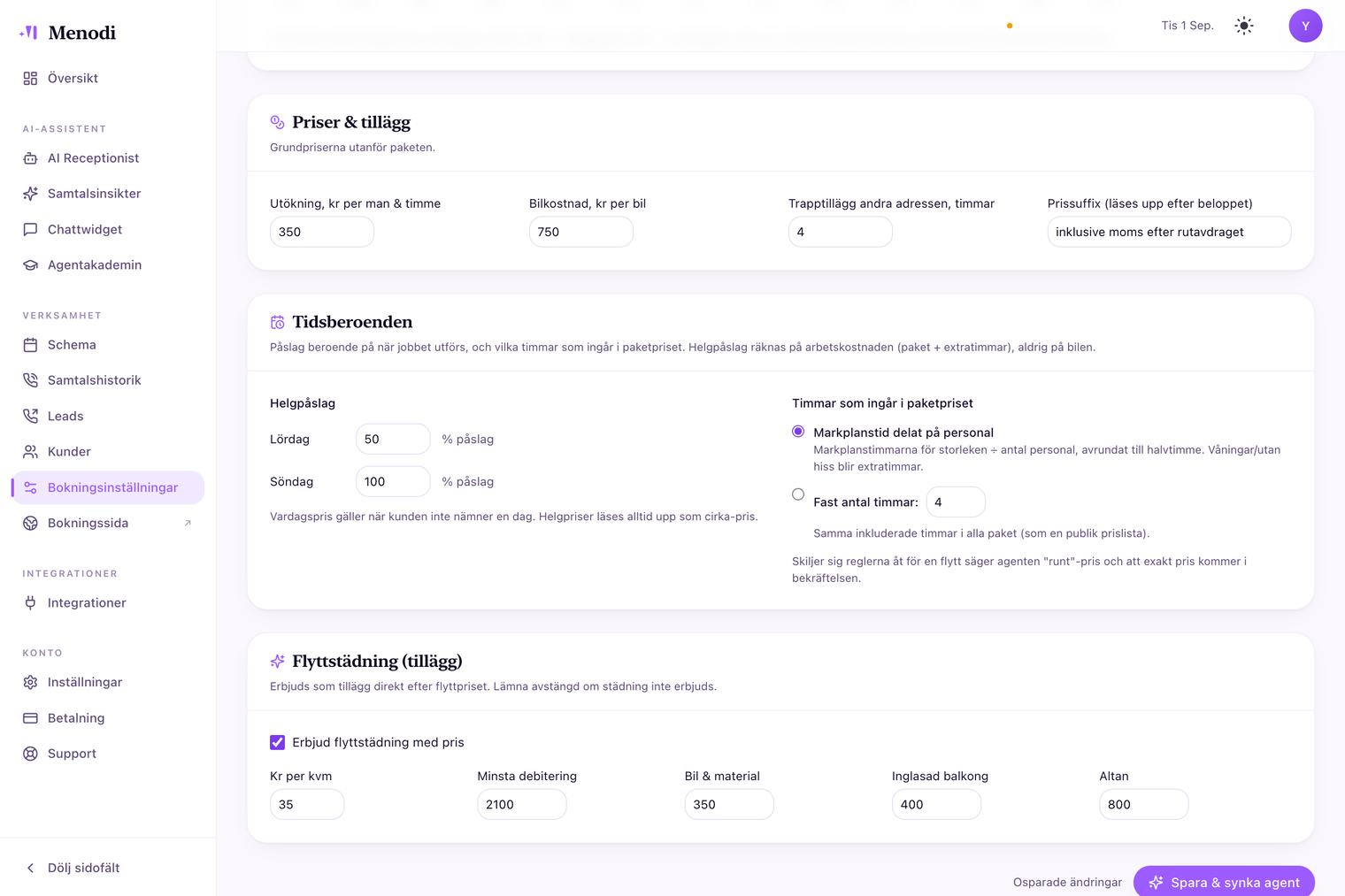Open Kunder menu item
1345x896 pixels.
[108, 452]
